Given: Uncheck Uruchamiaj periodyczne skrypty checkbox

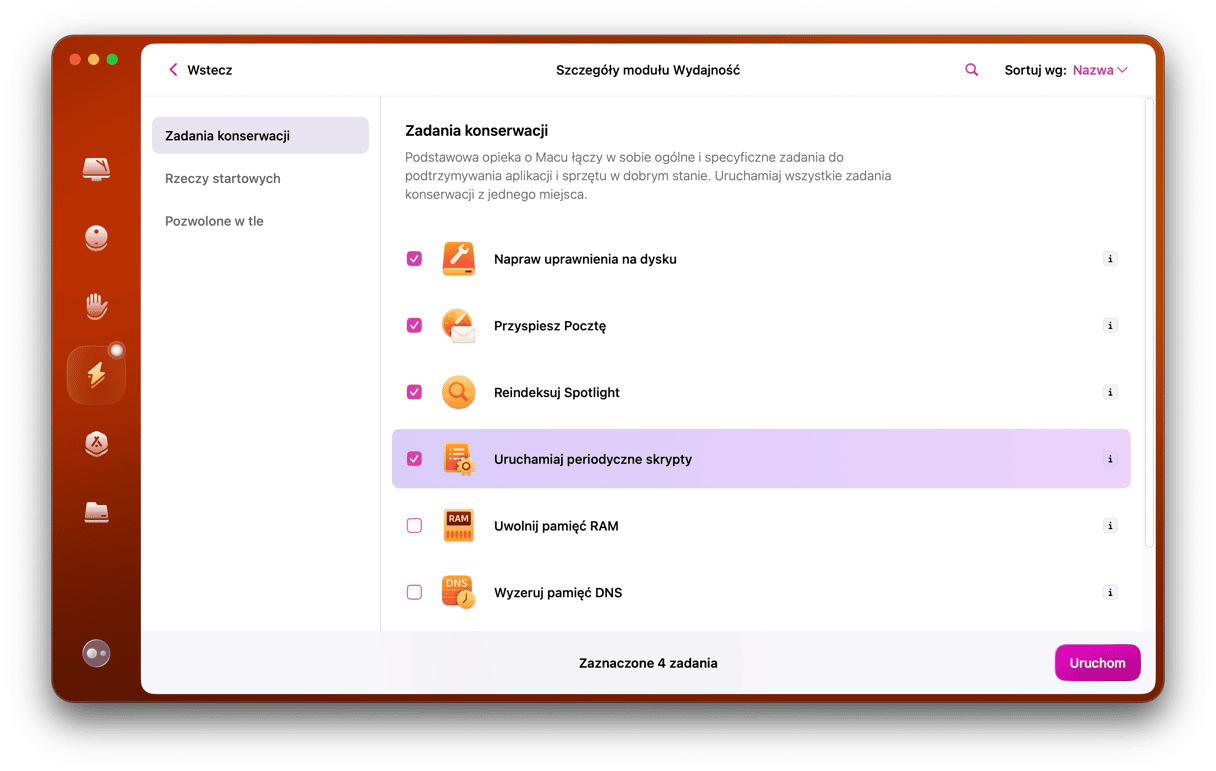Looking at the screenshot, I should tap(414, 459).
